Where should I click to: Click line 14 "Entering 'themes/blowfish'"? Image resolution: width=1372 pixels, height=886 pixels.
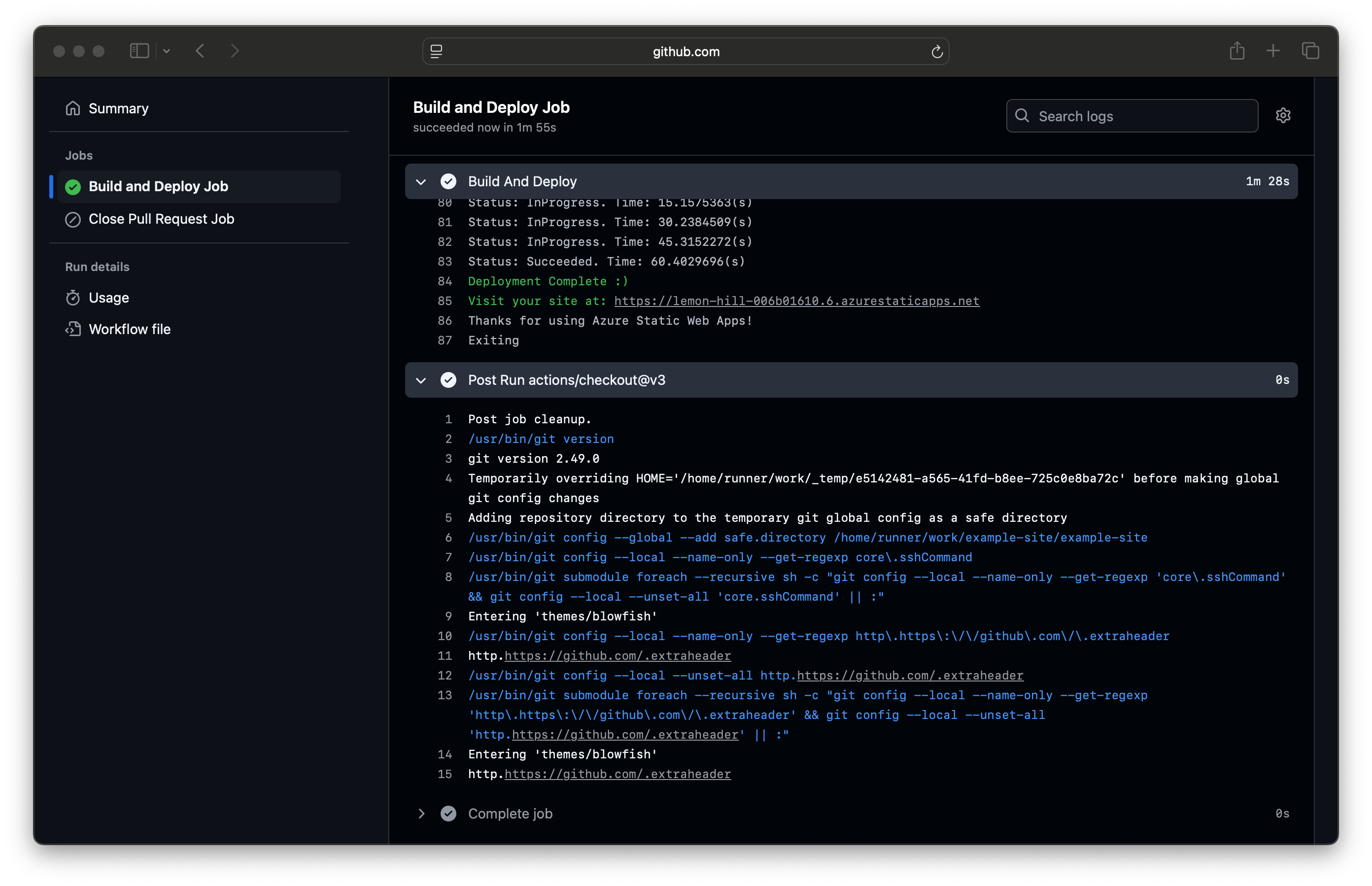(562, 754)
